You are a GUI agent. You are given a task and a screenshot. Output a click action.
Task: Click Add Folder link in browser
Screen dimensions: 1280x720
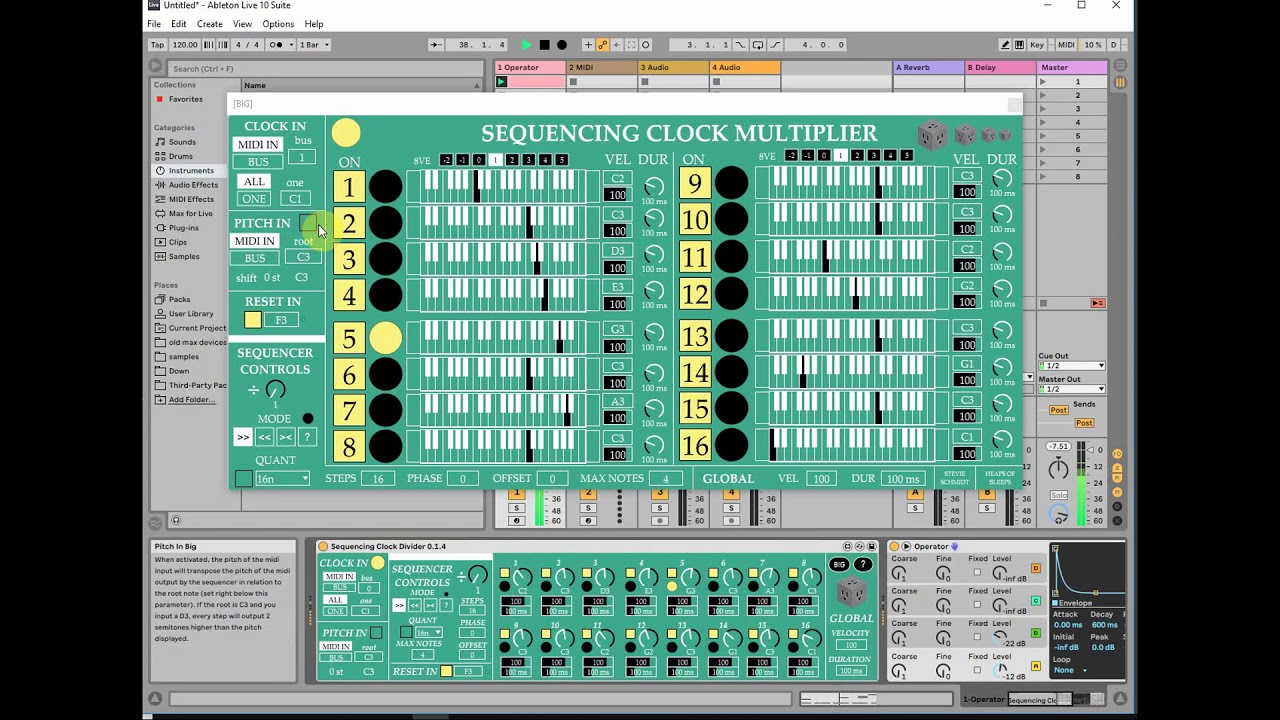click(191, 400)
